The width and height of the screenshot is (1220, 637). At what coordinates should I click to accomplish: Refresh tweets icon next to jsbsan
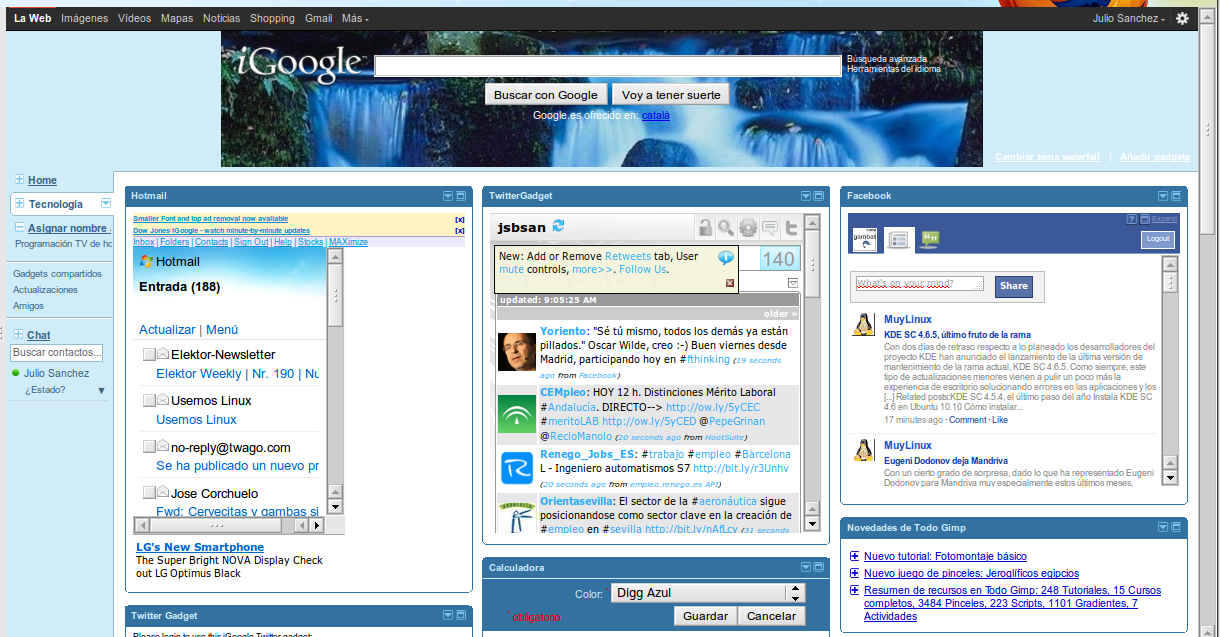[x=558, y=226]
